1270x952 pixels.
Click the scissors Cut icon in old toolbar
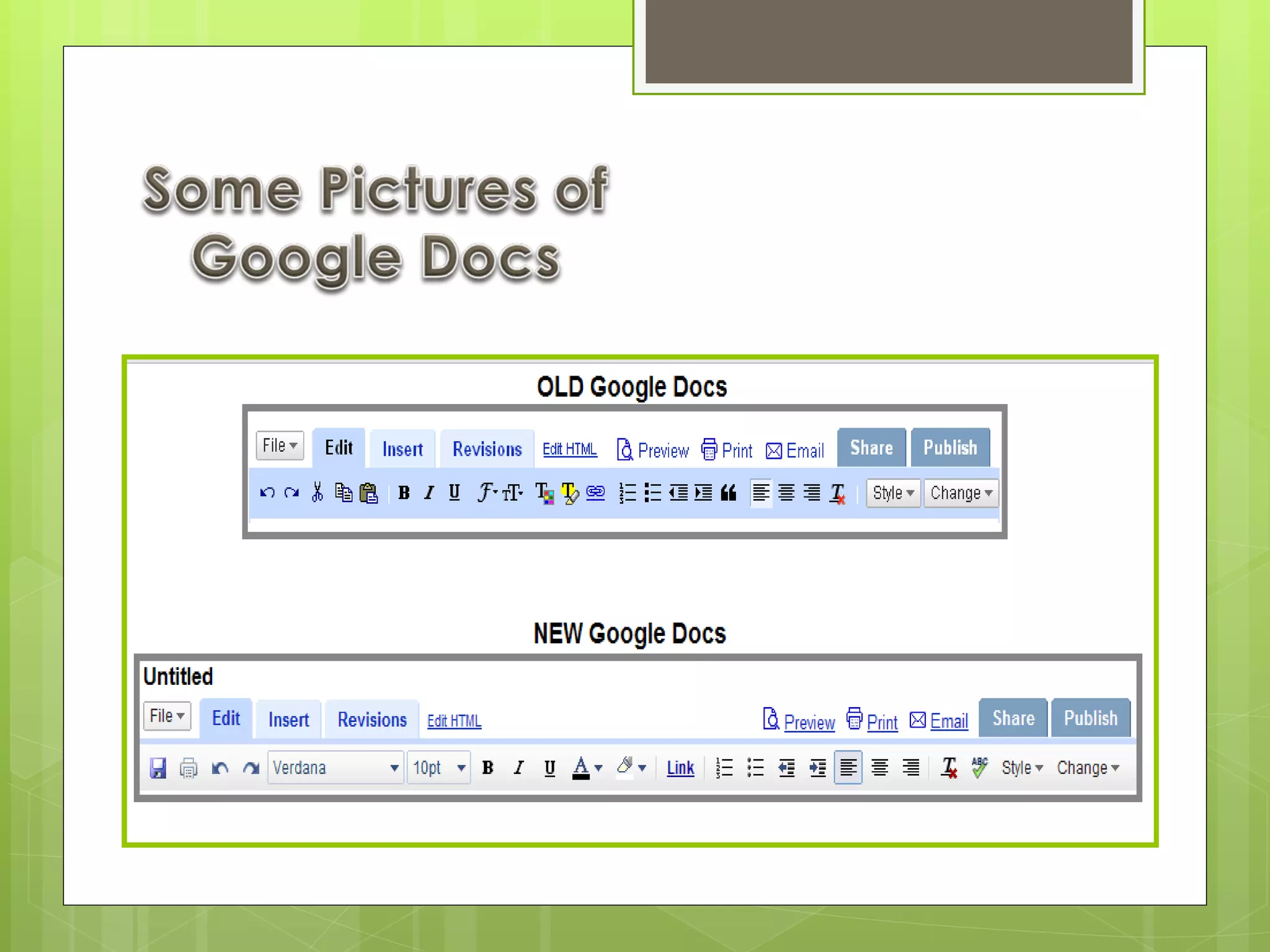coord(317,493)
